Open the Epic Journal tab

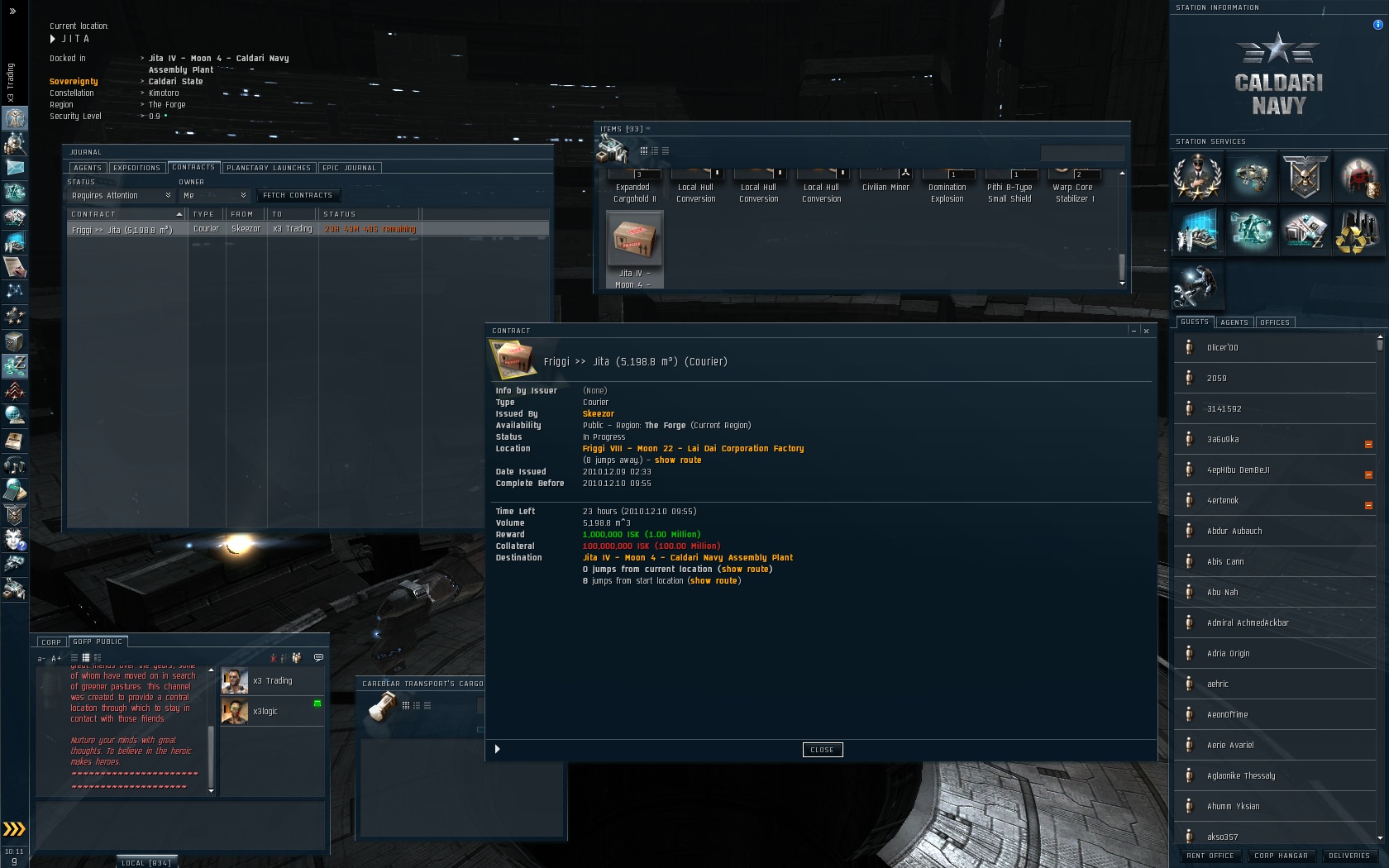coord(349,168)
